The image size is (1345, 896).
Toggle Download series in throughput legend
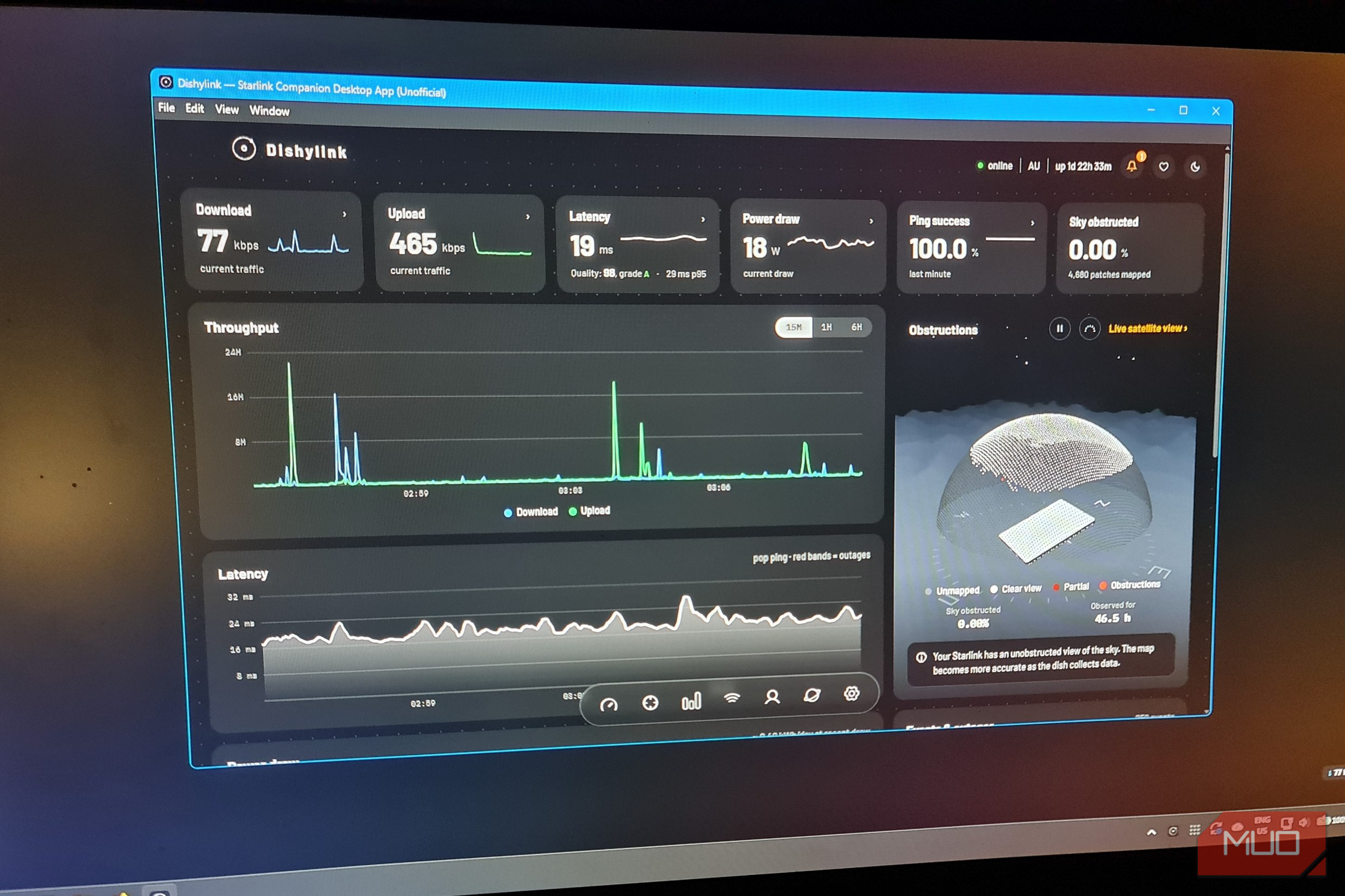pos(531,512)
